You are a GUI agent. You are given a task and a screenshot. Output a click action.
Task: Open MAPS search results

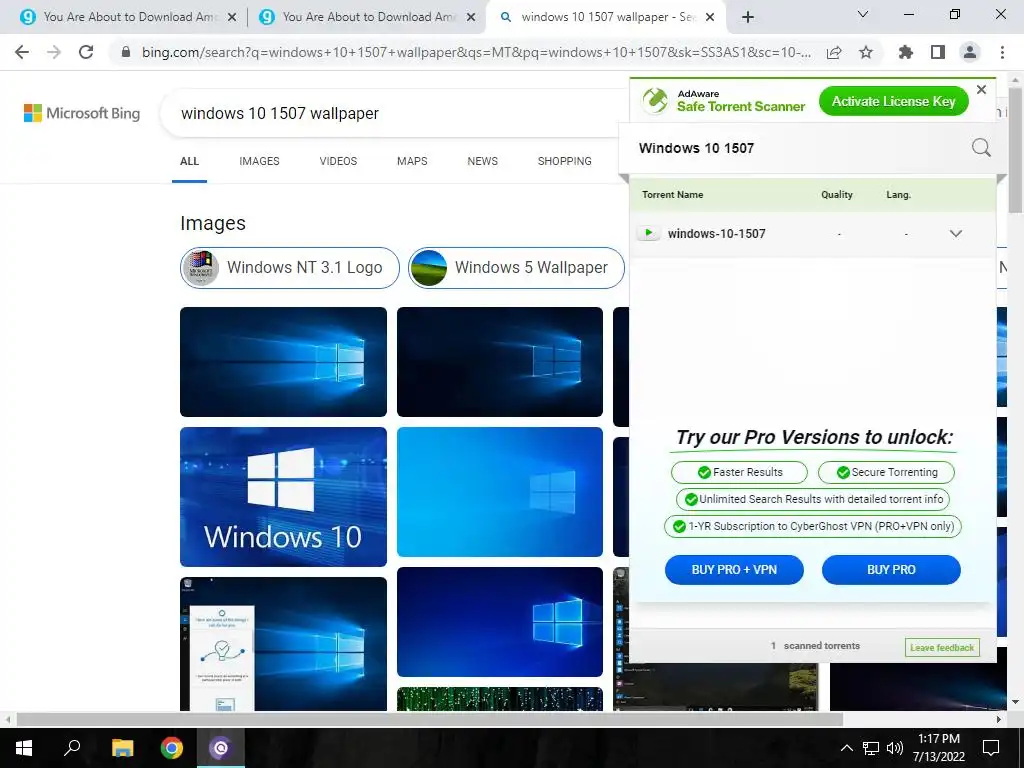412,161
